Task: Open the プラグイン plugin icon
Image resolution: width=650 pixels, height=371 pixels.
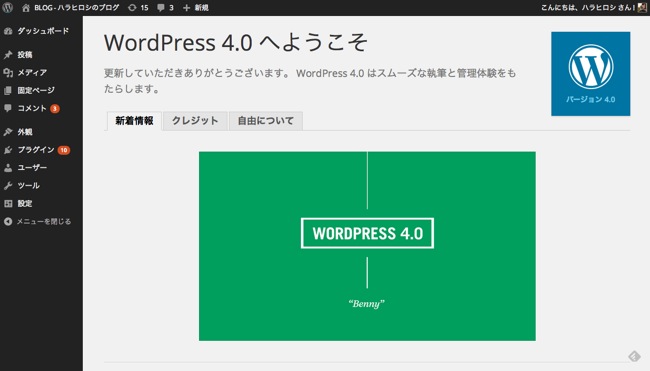Action: pos(8,150)
